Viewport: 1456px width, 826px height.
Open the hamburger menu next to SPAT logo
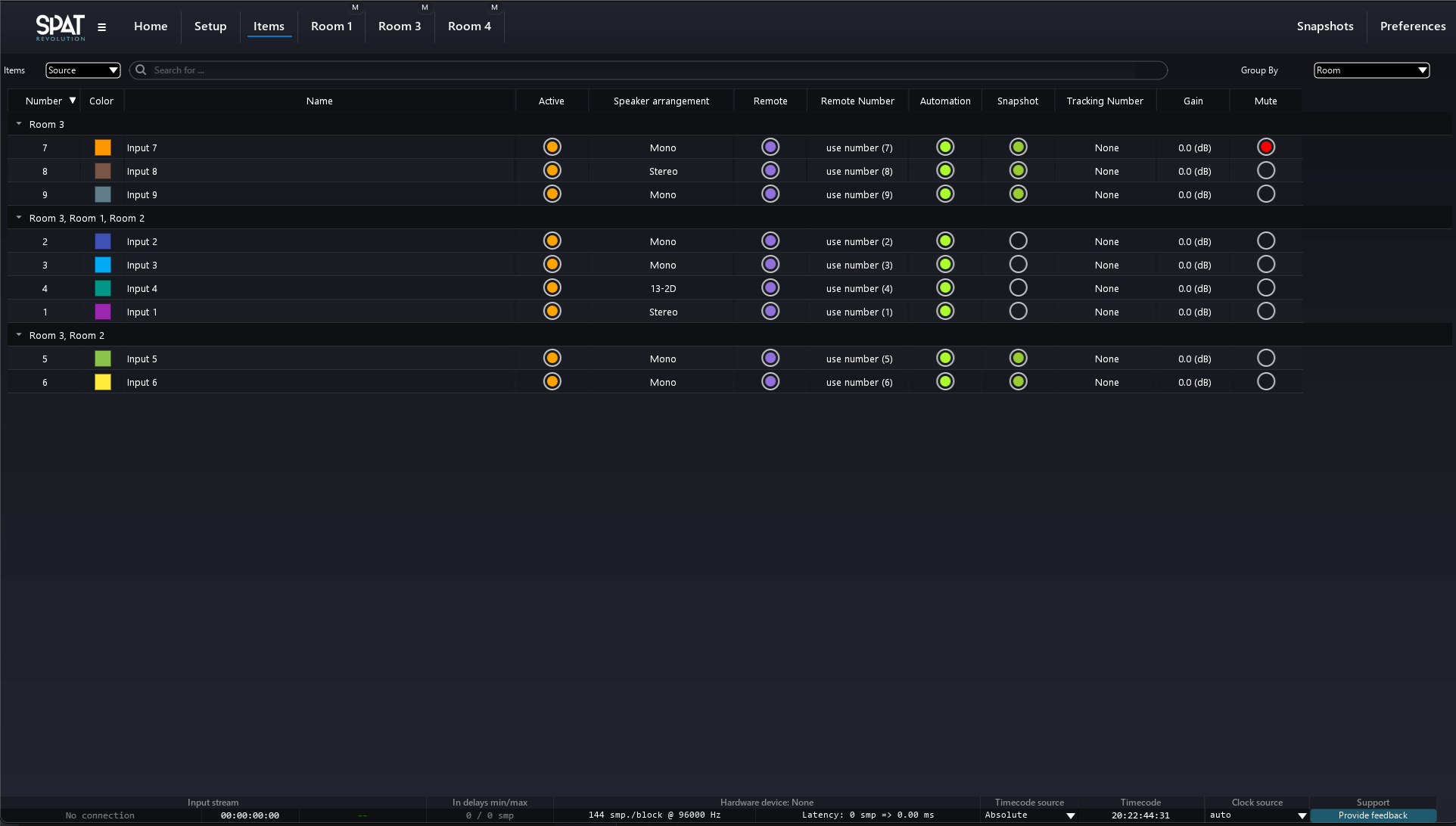101,27
